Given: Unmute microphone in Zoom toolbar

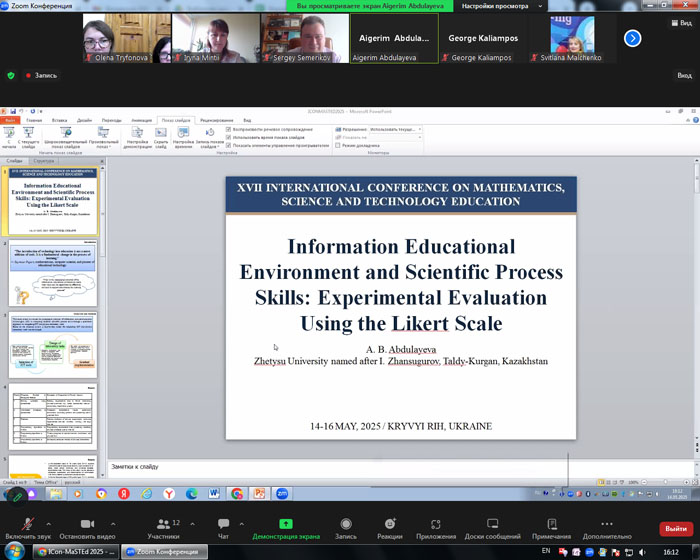Looking at the screenshot, I should (x=25, y=524).
